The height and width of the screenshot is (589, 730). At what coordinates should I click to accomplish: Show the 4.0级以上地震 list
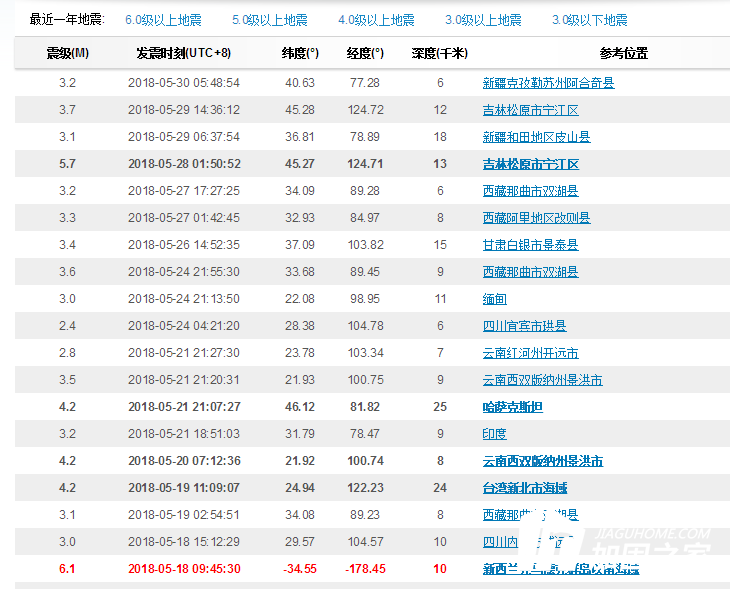[x=376, y=20]
